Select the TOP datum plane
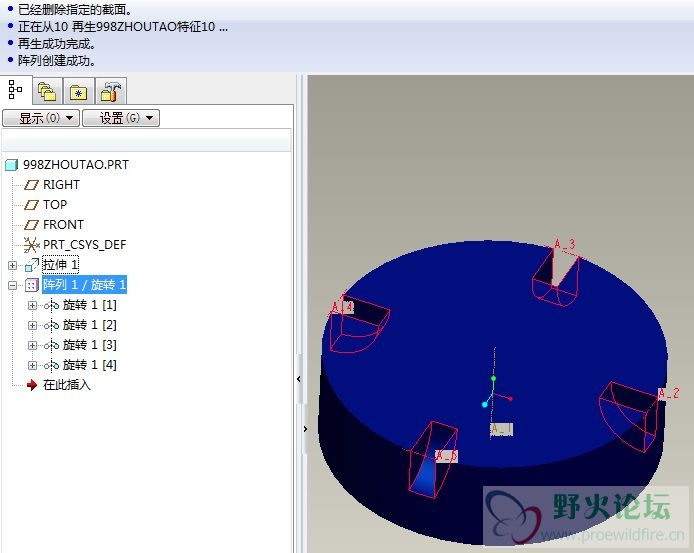Screen dimensions: 694x553 [55, 205]
